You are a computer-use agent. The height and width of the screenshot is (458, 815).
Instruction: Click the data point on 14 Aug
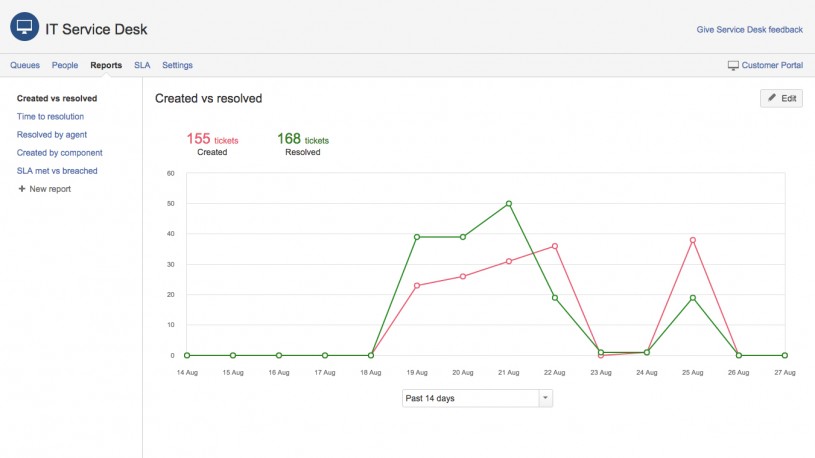coord(187,356)
